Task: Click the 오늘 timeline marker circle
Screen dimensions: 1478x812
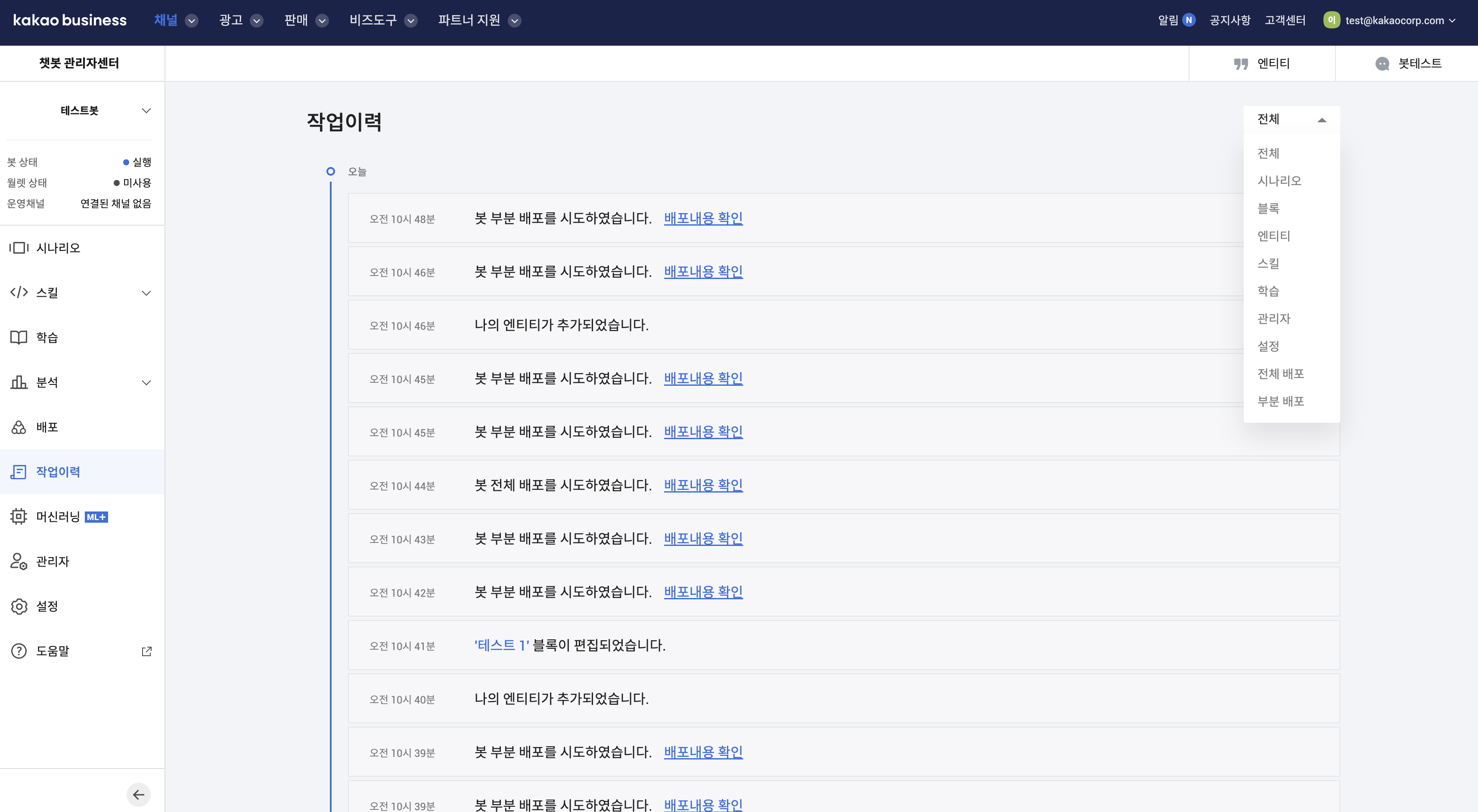Action: point(330,171)
